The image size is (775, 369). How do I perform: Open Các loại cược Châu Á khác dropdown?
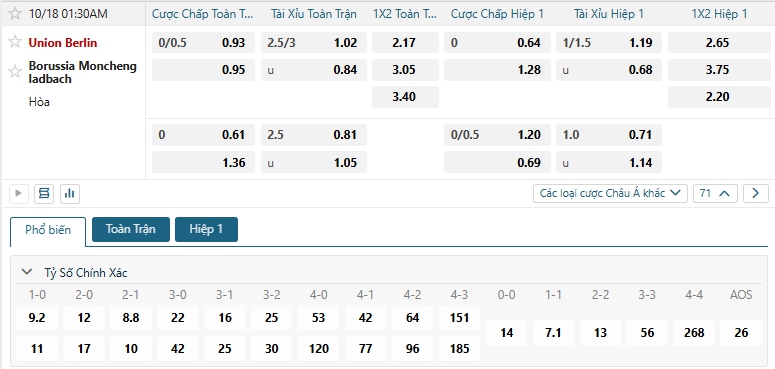[610, 193]
